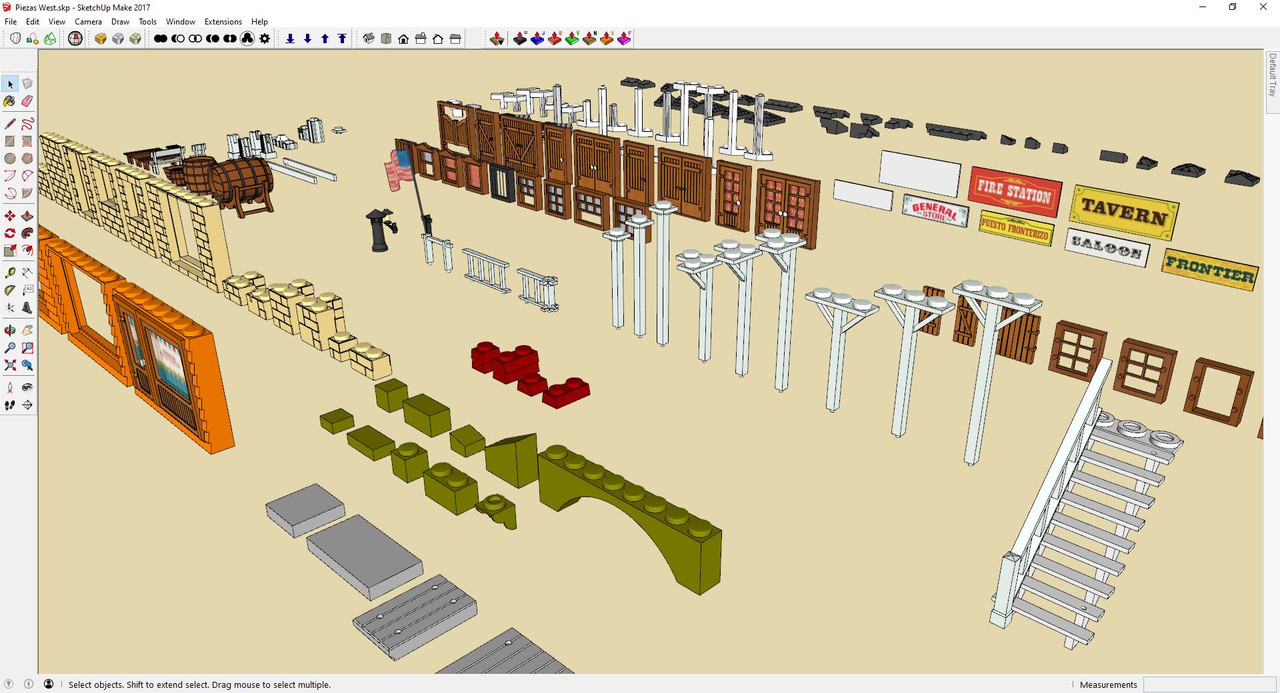Click the blue down arrow with baseline
1280x693 pixels.
[x=290, y=38]
